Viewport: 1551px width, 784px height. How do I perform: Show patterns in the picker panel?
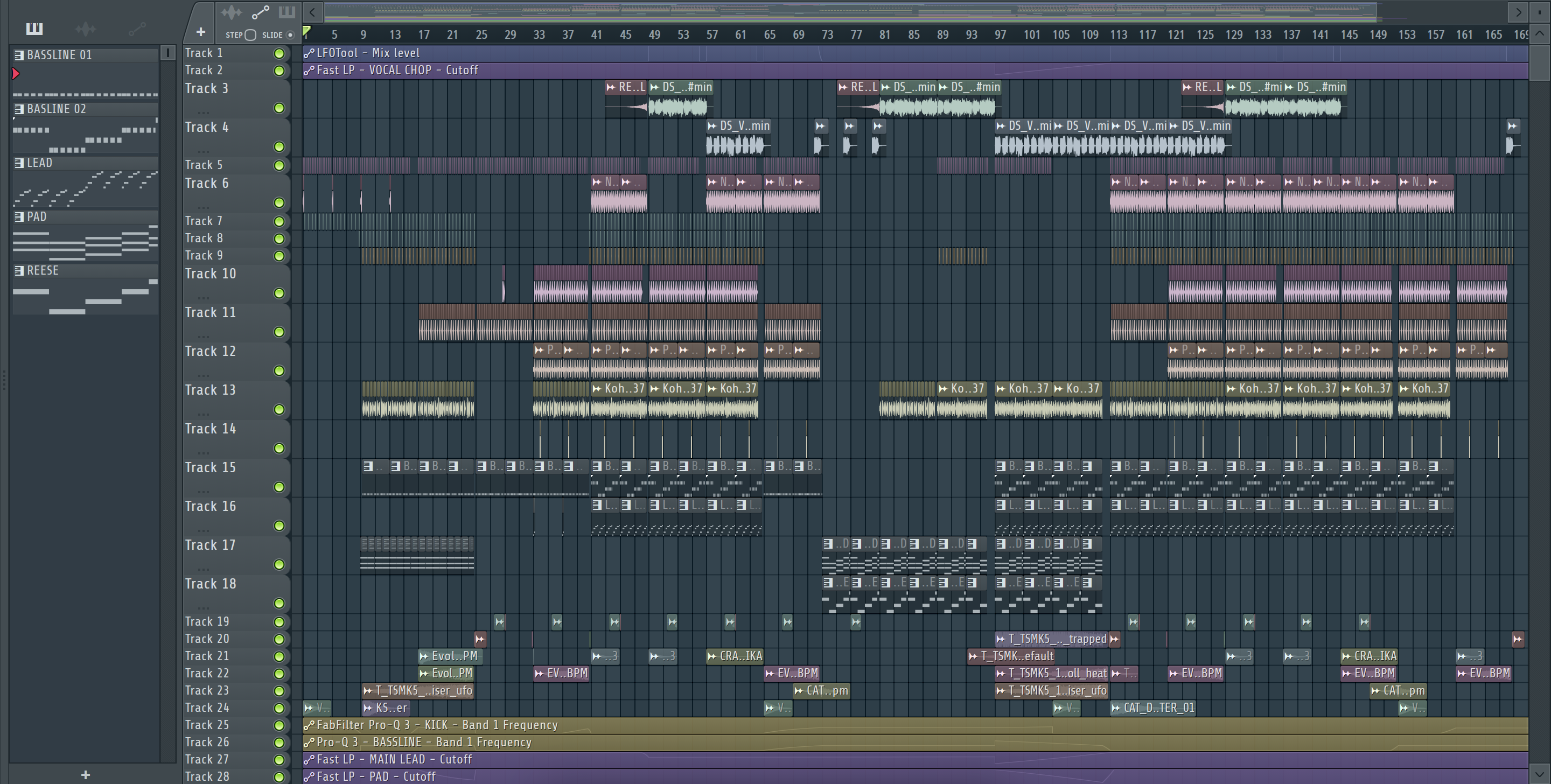[34, 29]
